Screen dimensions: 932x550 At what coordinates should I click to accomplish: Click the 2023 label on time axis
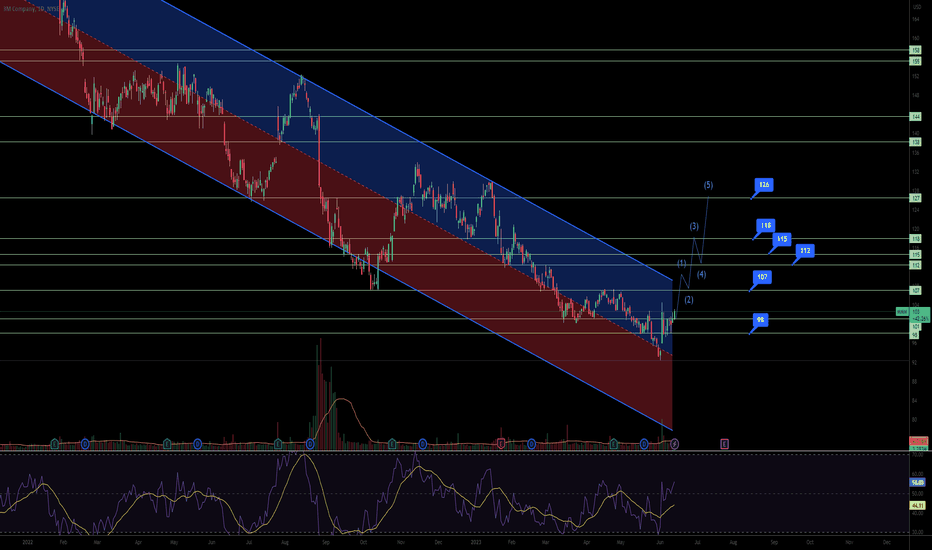click(x=476, y=542)
